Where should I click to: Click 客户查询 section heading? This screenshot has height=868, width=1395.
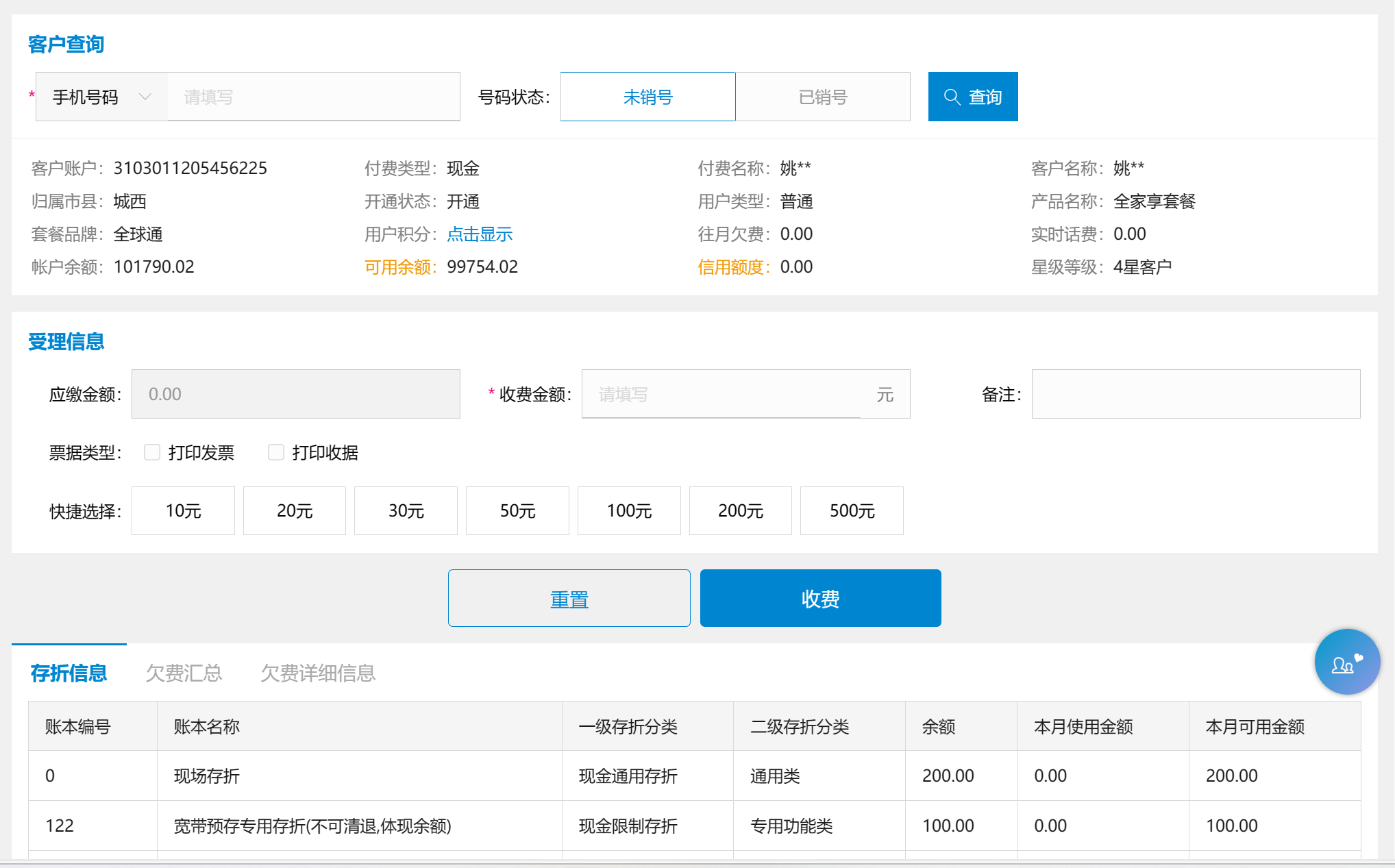coord(66,44)
